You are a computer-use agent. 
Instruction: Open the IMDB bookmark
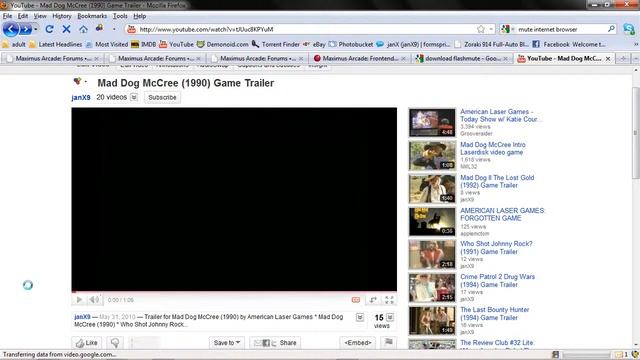tap(143, 44)
